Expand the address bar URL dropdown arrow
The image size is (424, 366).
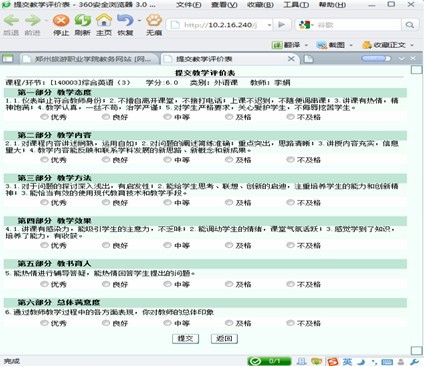pyautogui.click(x=269, y=25)
